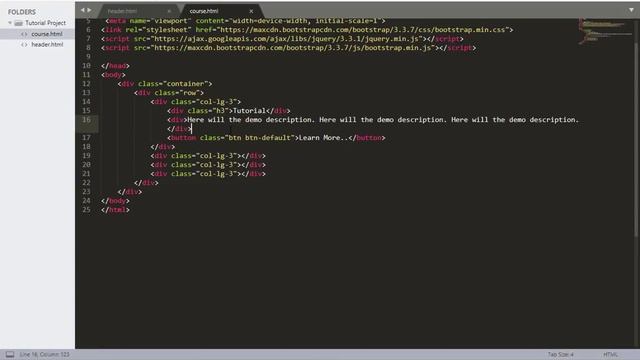Close the header.html tab

(x=169, y=11)
